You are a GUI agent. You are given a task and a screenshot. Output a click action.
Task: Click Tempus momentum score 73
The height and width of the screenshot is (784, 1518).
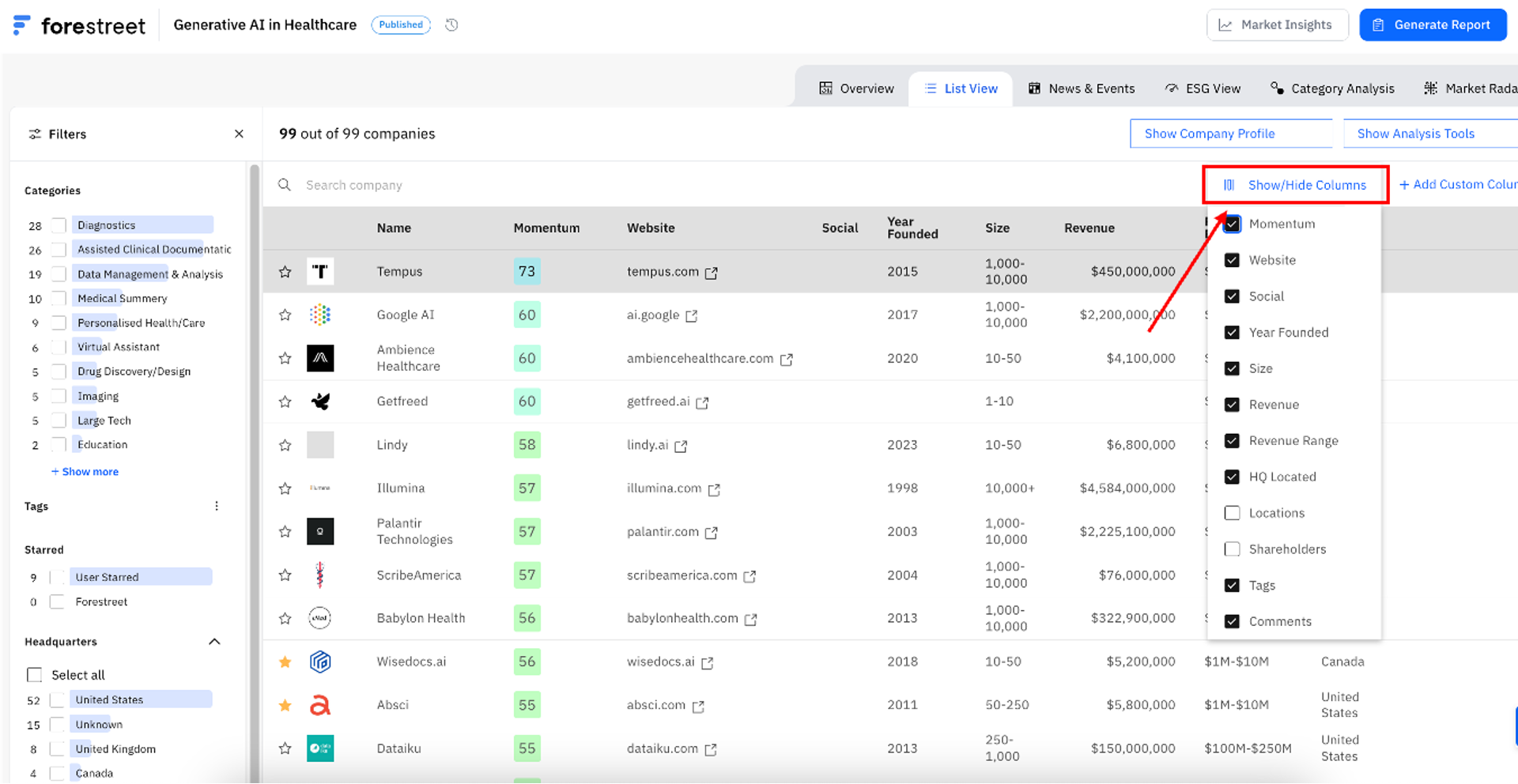(x=527, y=272)
